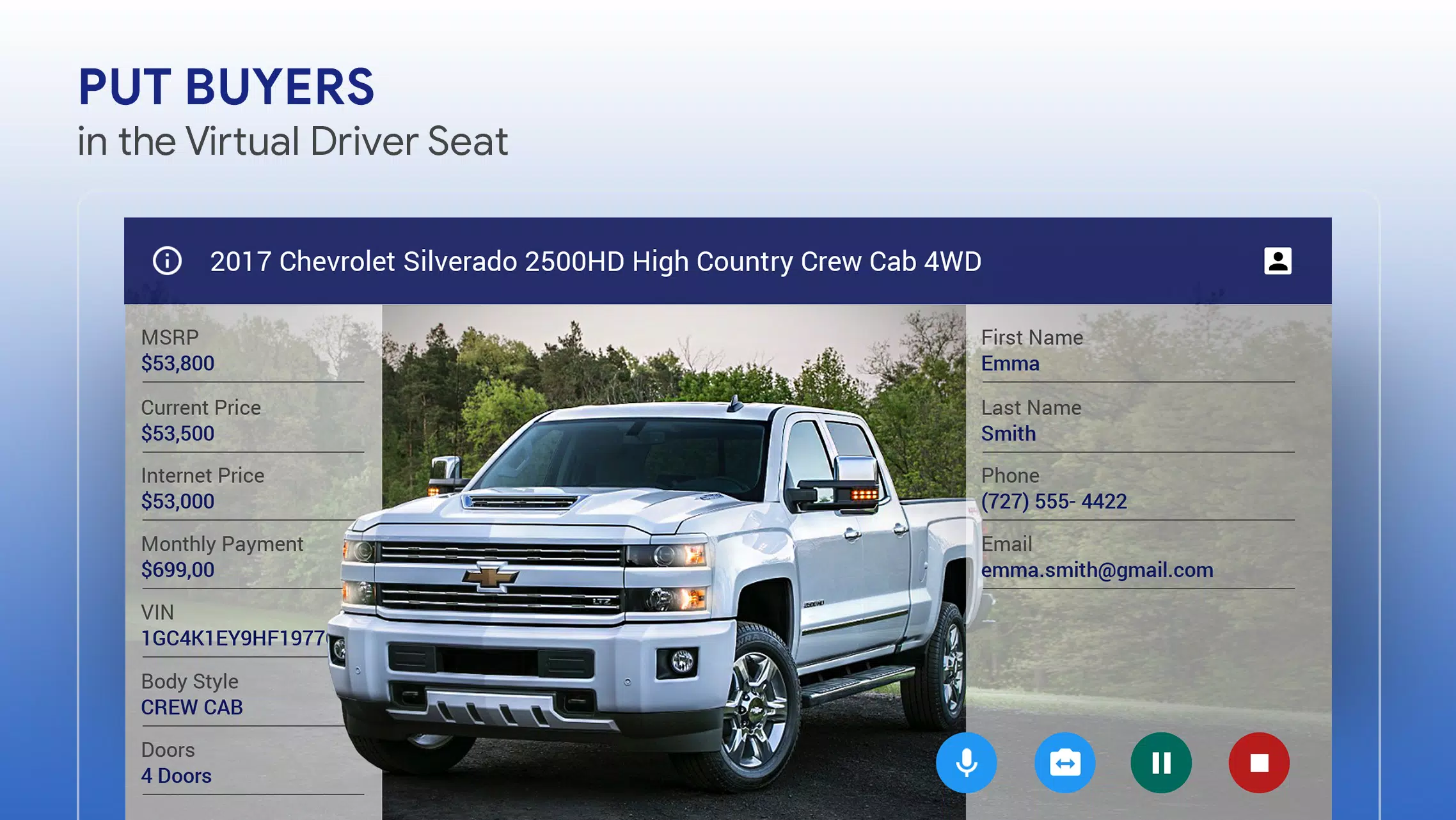Image resolution: width=1456 pixels, height=820 pixels.
Task: Click the Email emma.smith@gmail.com field
Action: [1097, 570]
